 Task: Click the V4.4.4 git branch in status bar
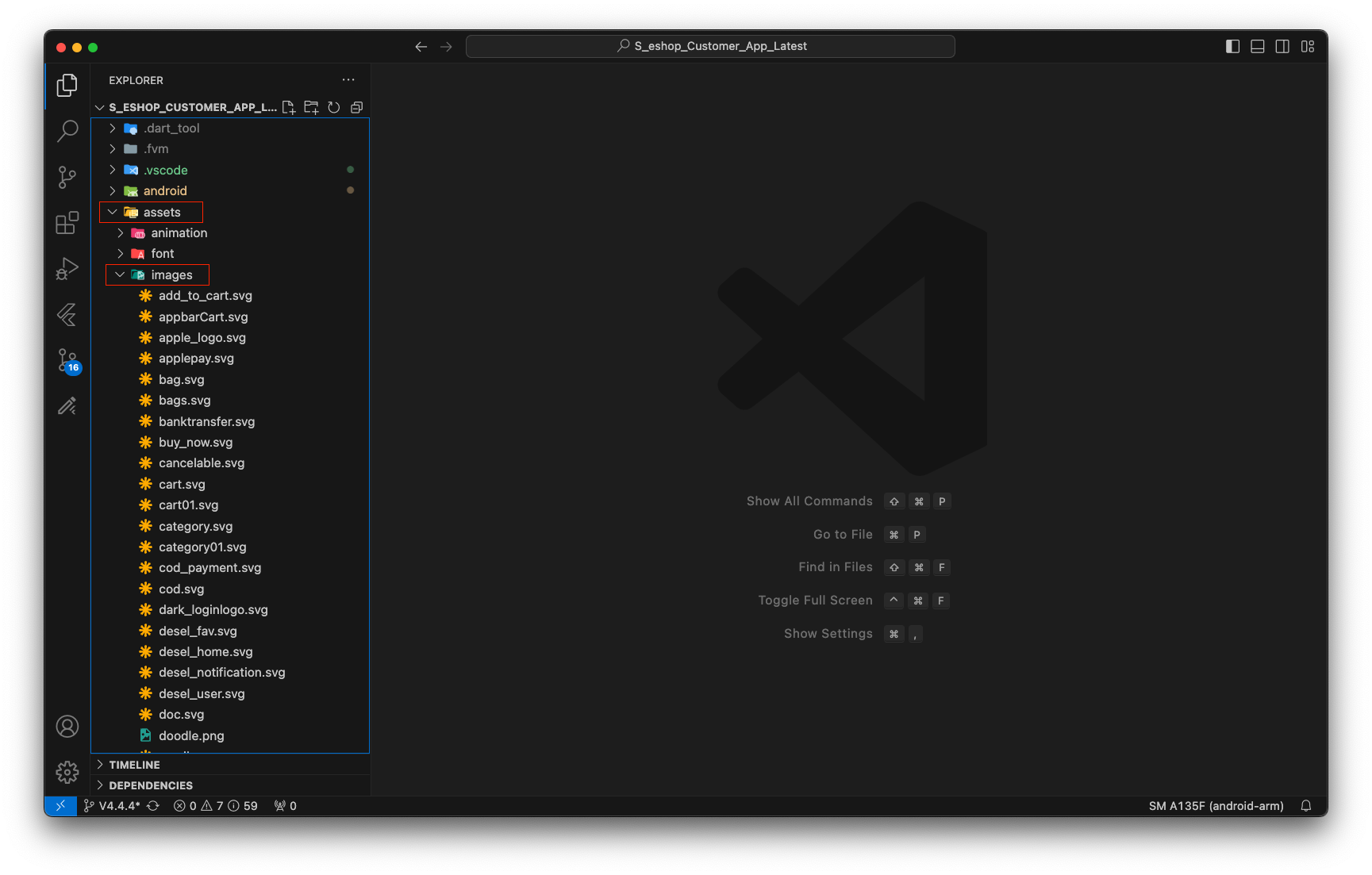coord(113,806)
